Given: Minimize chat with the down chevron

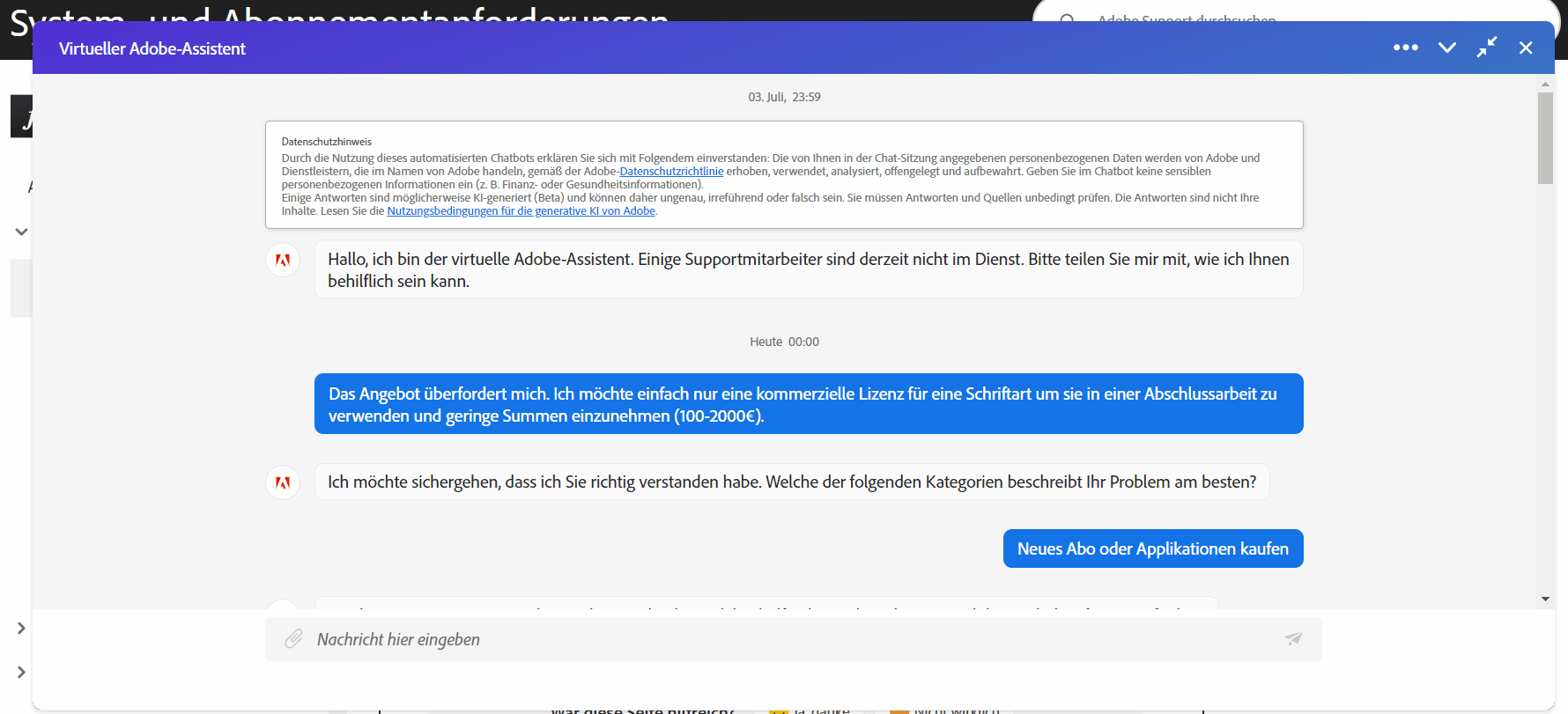Looking at the screenshot, I should [x=1446, y=48].
